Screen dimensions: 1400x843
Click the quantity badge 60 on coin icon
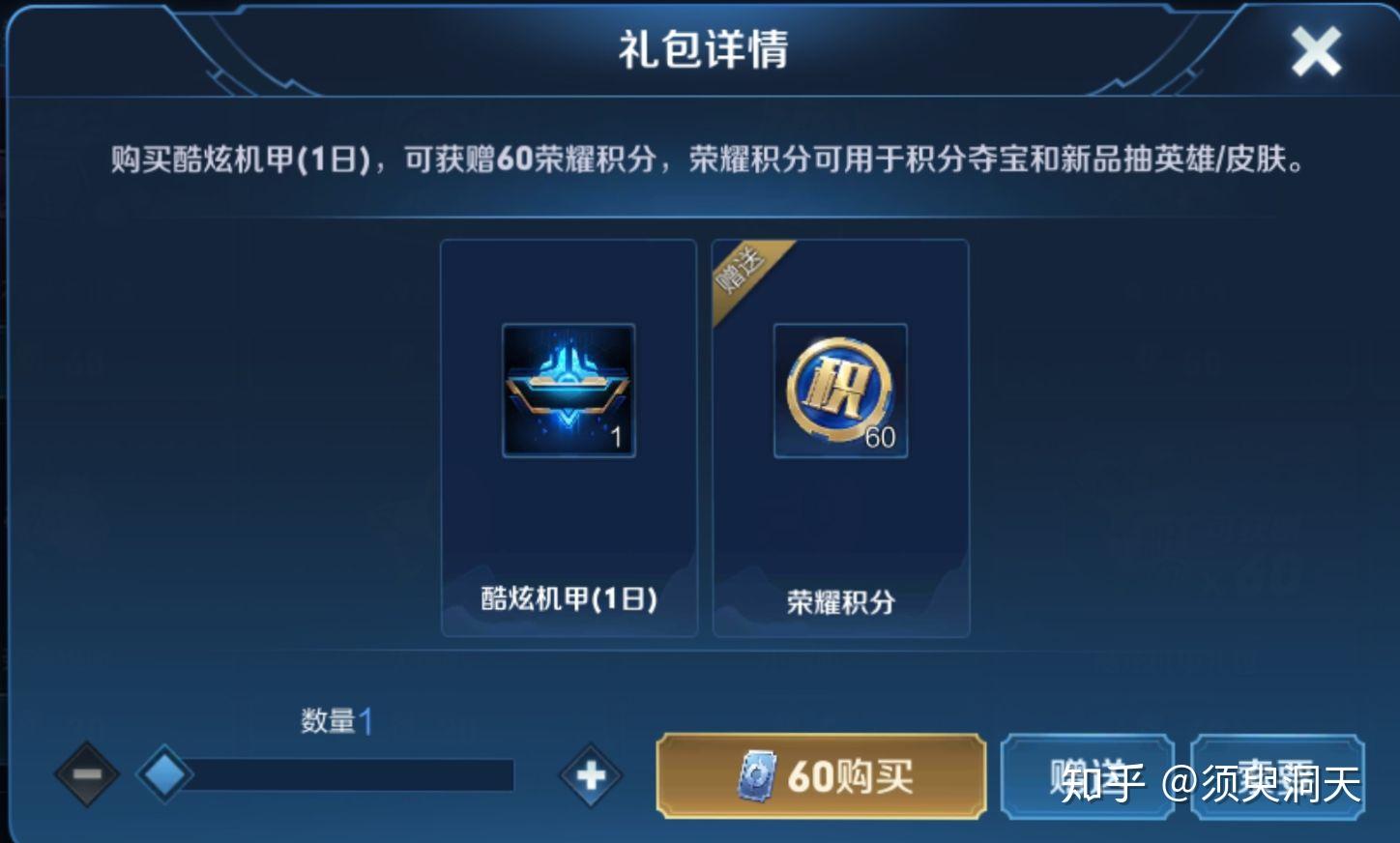[x=880, y=437]
